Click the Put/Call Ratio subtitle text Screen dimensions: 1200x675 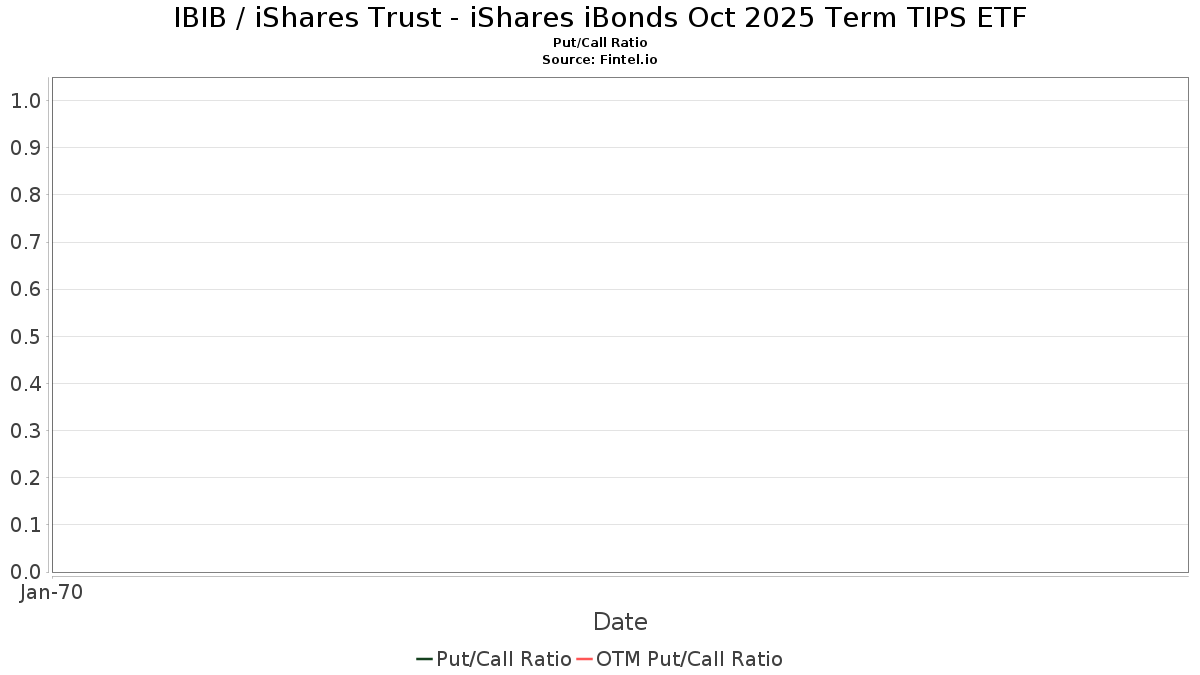pos(600,43)
